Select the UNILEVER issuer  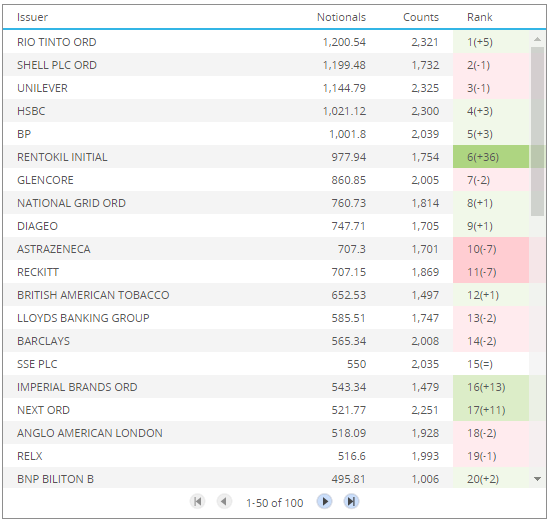point(42,88)
